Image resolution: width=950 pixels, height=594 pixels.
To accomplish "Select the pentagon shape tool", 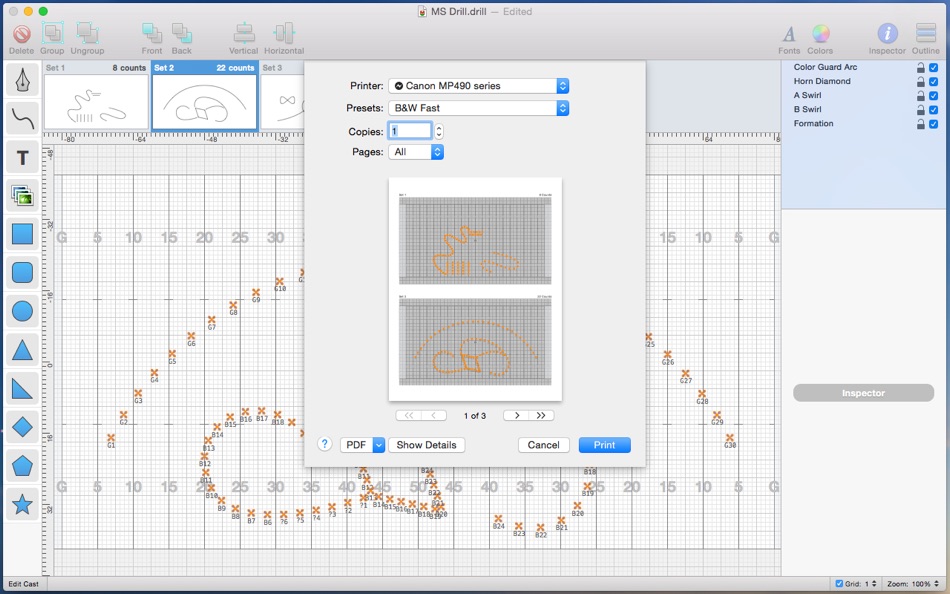I will (x=22, y=466).
